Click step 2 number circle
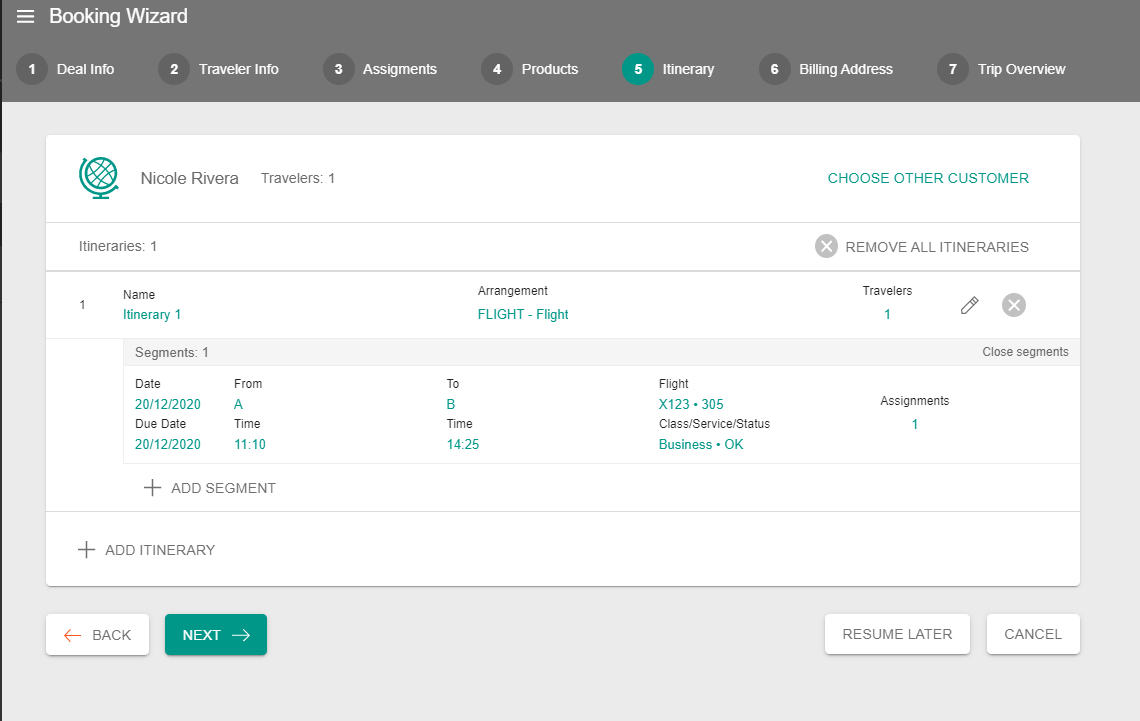The height and width of the screenshot is (721, 1140). 174,69
